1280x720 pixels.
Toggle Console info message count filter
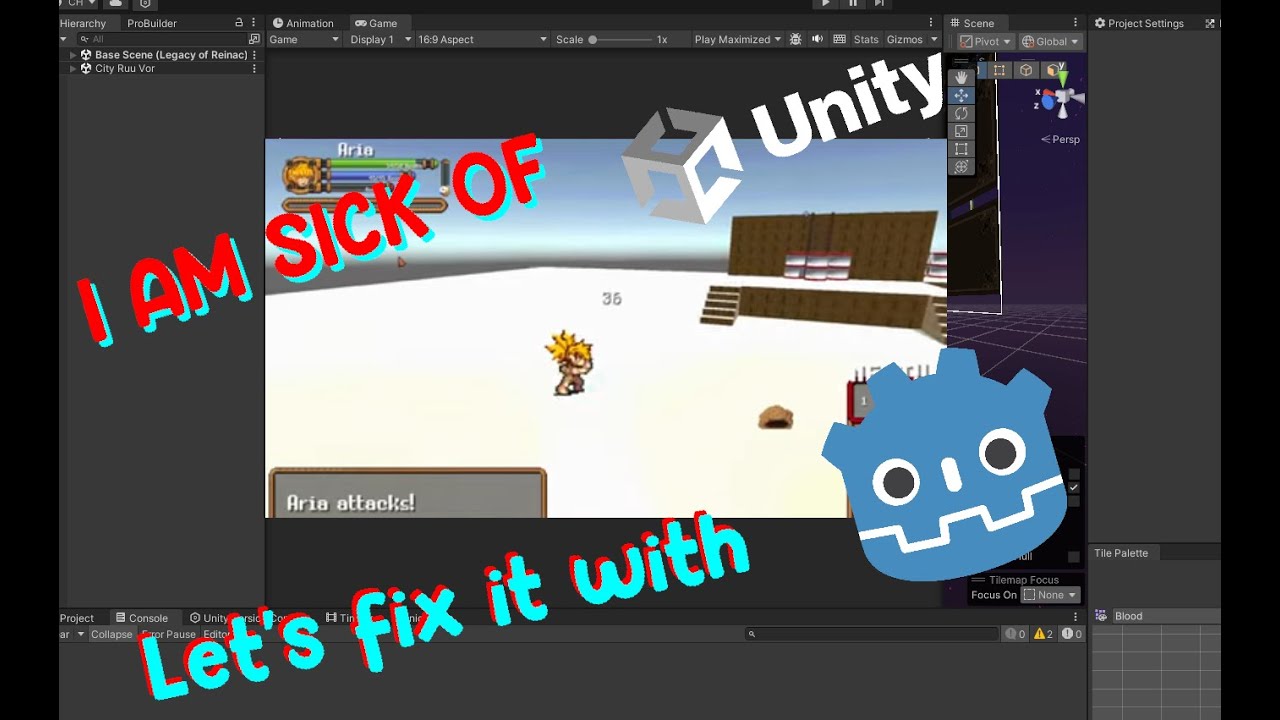pos(1015,634)
